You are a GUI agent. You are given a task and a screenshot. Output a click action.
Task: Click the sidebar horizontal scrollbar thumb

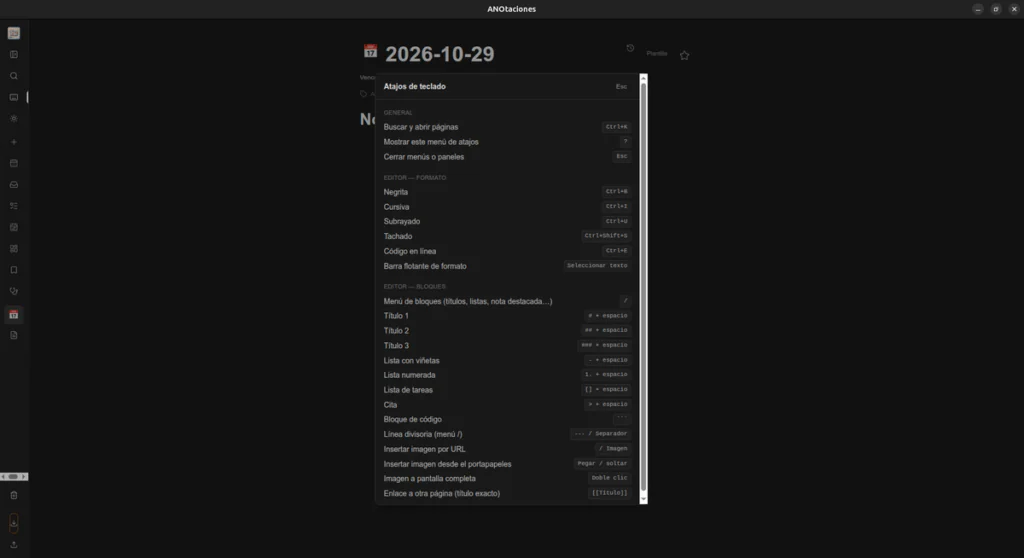point(13,477)
